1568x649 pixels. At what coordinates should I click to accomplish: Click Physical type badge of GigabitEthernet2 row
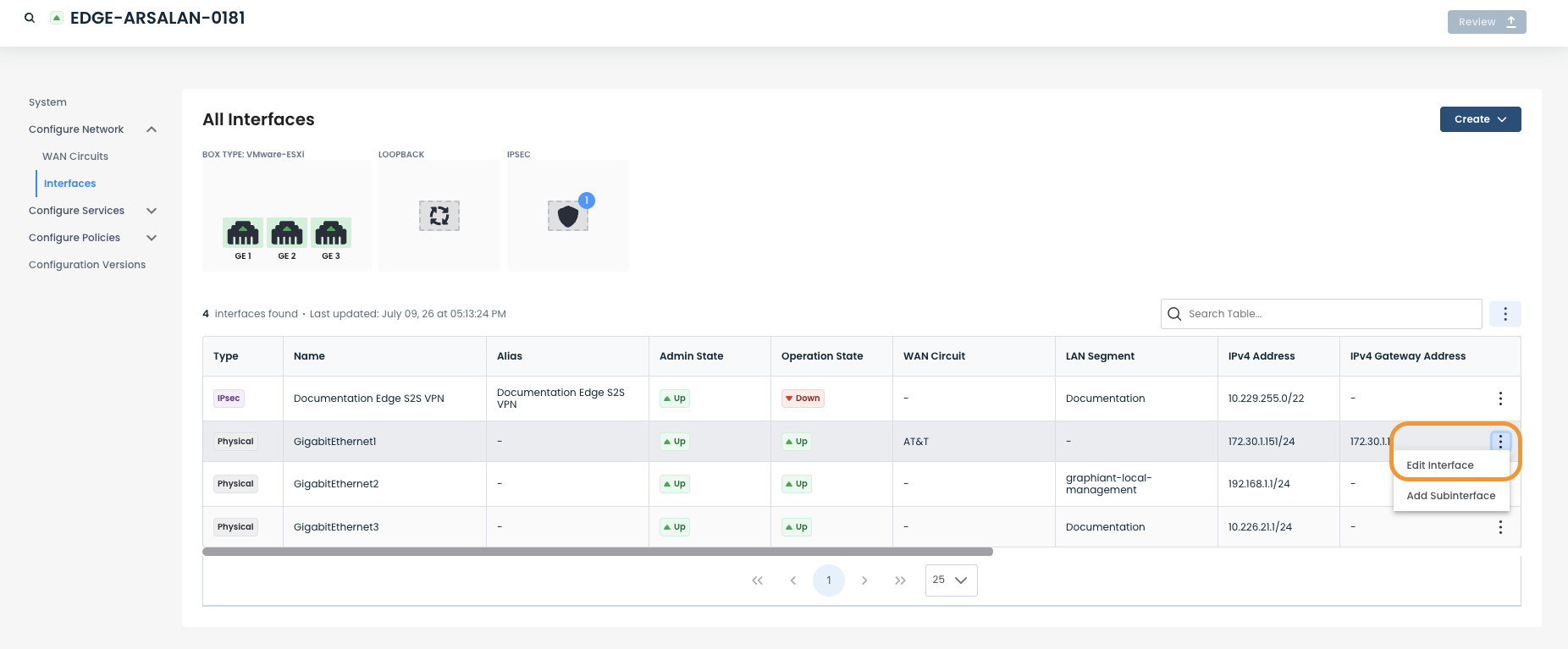(x=235, y=484)
